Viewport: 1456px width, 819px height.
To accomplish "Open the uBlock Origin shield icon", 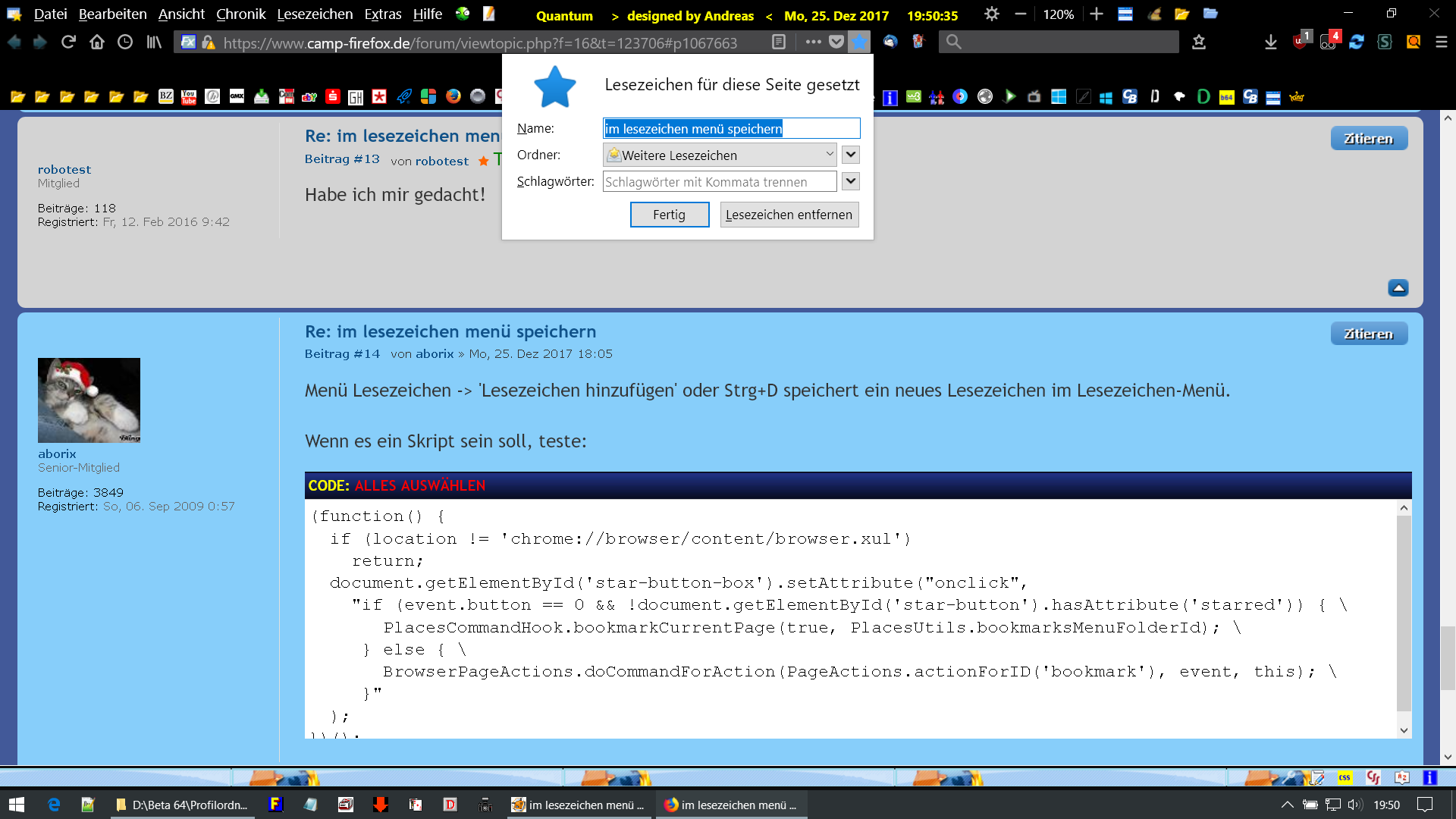I will tap(1301, 42).
